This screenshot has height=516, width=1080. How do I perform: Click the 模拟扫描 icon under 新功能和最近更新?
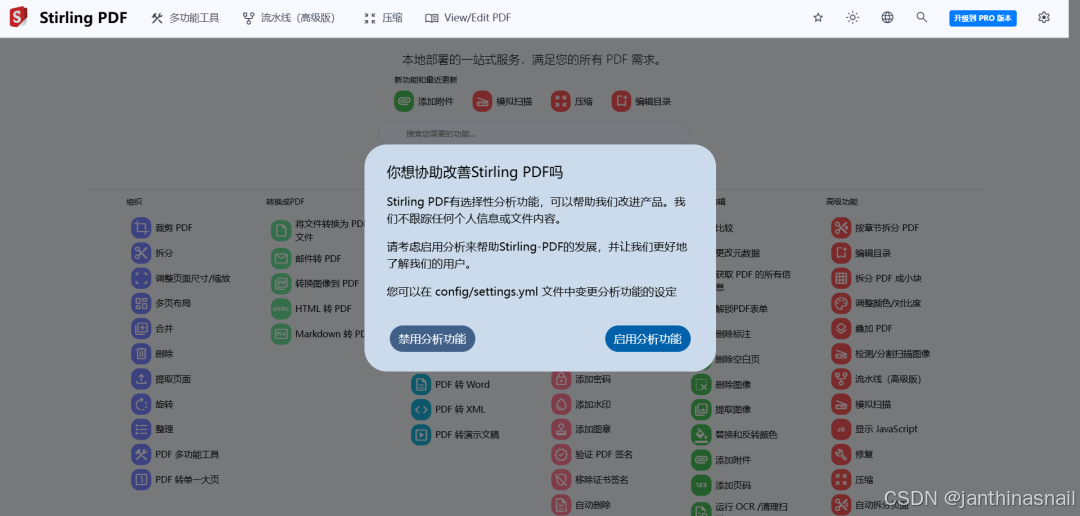[482, 101]
